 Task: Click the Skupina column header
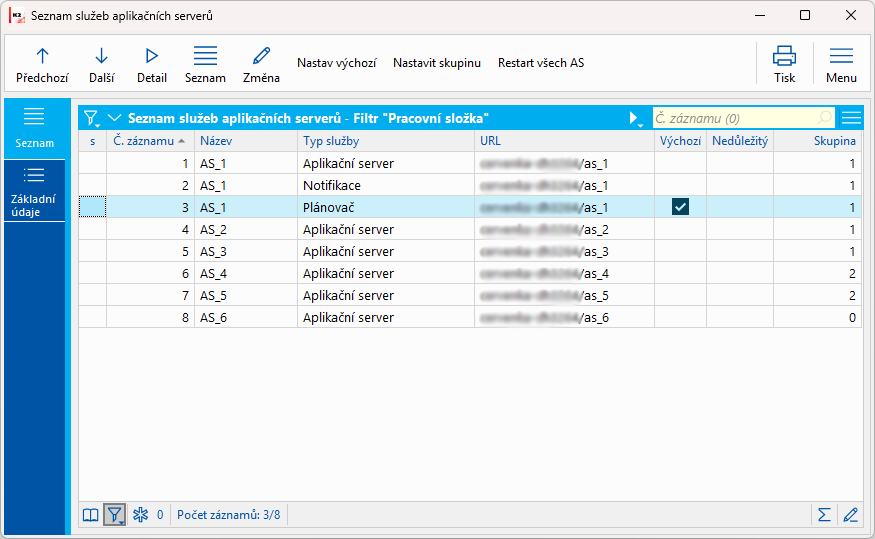pyautogui.click(x=818, y=141)
